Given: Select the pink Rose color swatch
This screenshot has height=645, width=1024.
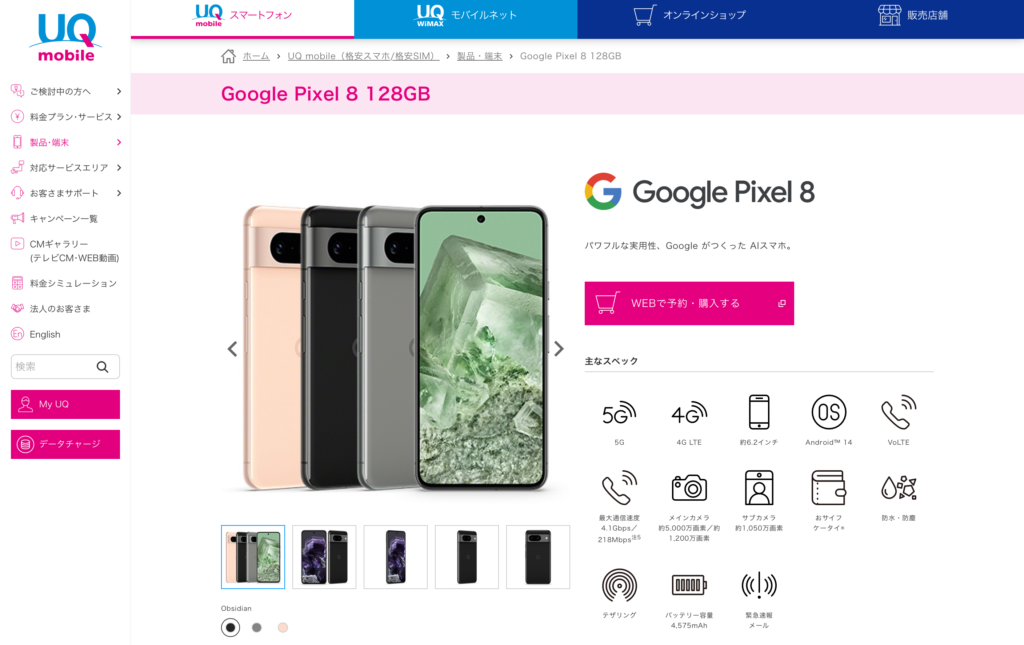Looking at the screenshot, I should pos(283,627).
